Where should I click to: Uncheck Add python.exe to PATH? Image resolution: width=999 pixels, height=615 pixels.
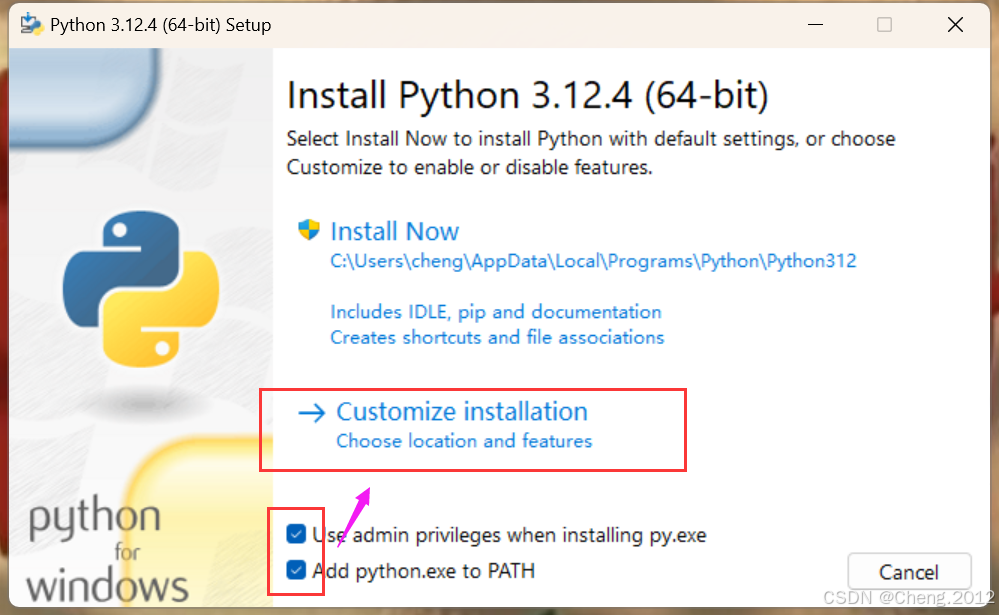coord(296,571)
